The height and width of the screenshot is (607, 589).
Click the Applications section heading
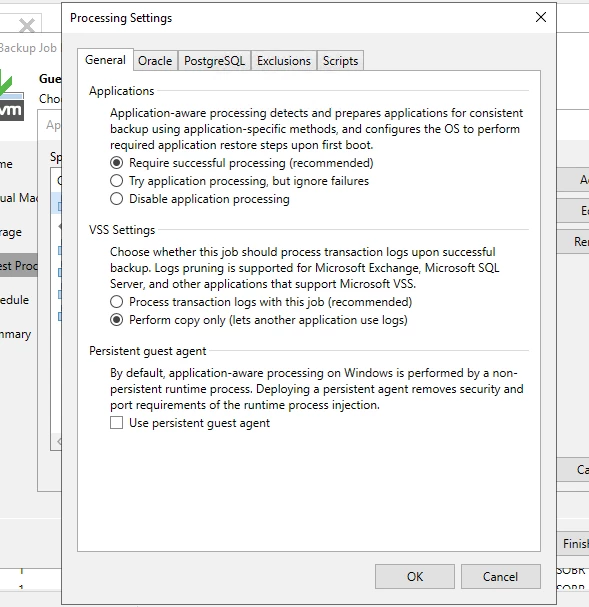point(122,91)
